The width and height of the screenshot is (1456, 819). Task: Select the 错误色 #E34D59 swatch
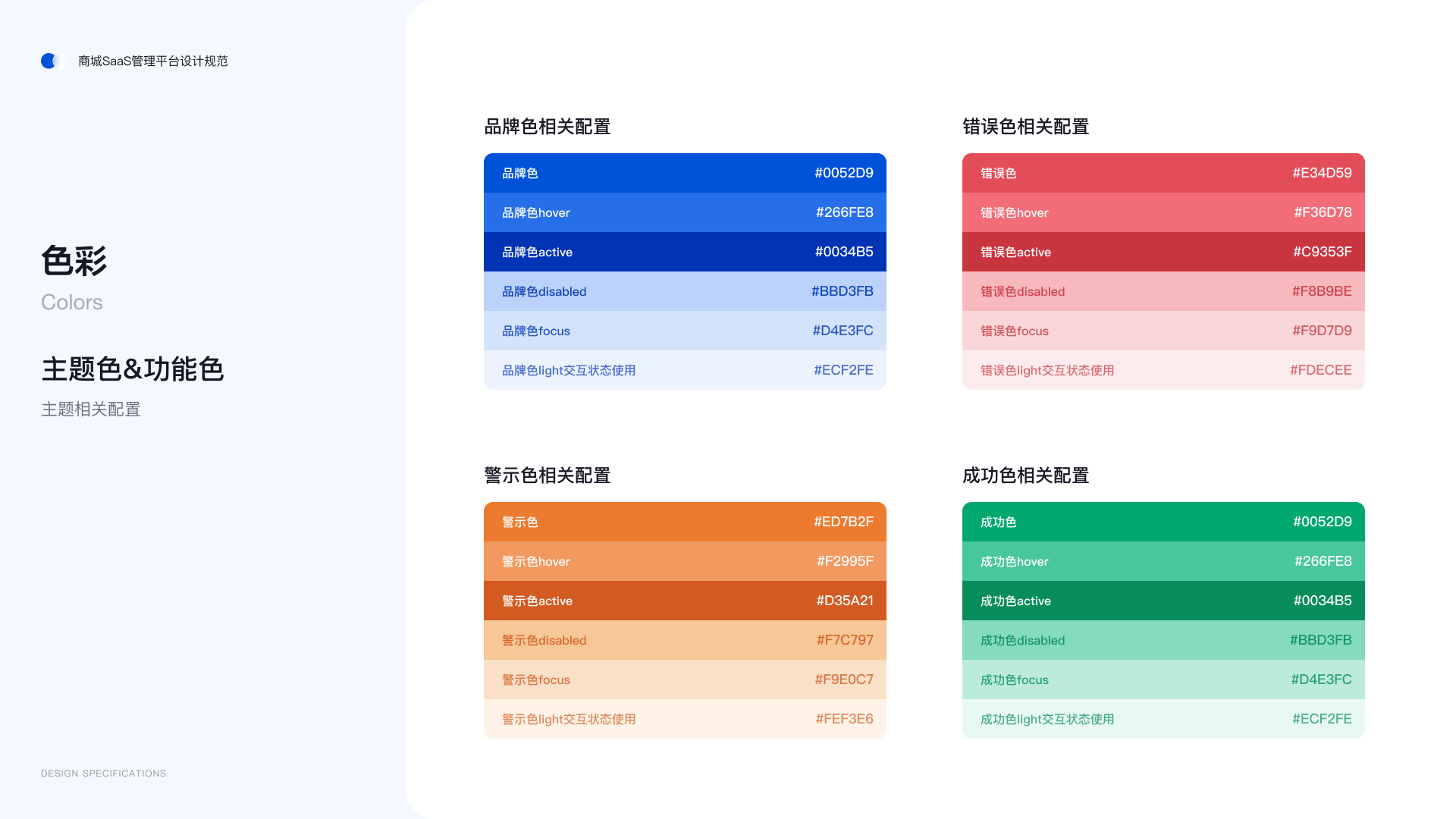(1163, 173)
